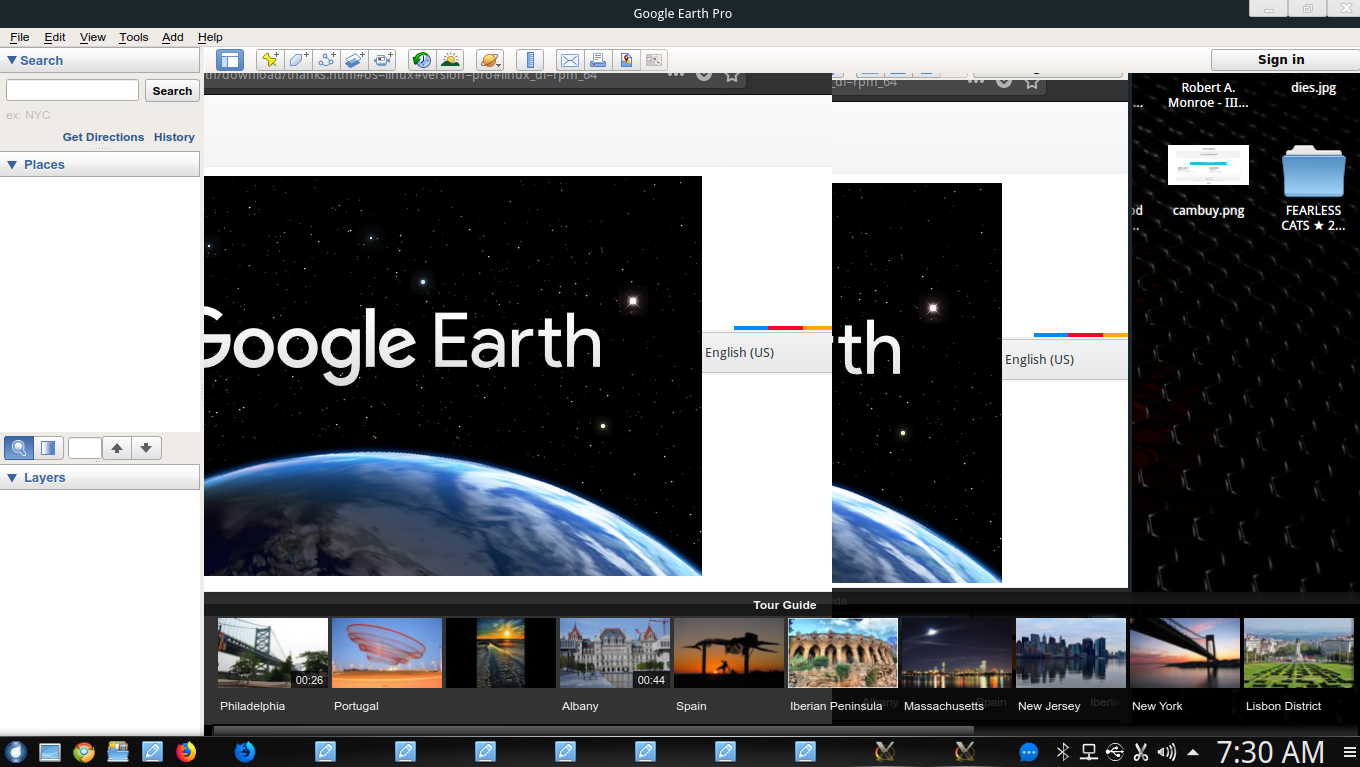Click the Add Polygon toolbar icon

298,60
